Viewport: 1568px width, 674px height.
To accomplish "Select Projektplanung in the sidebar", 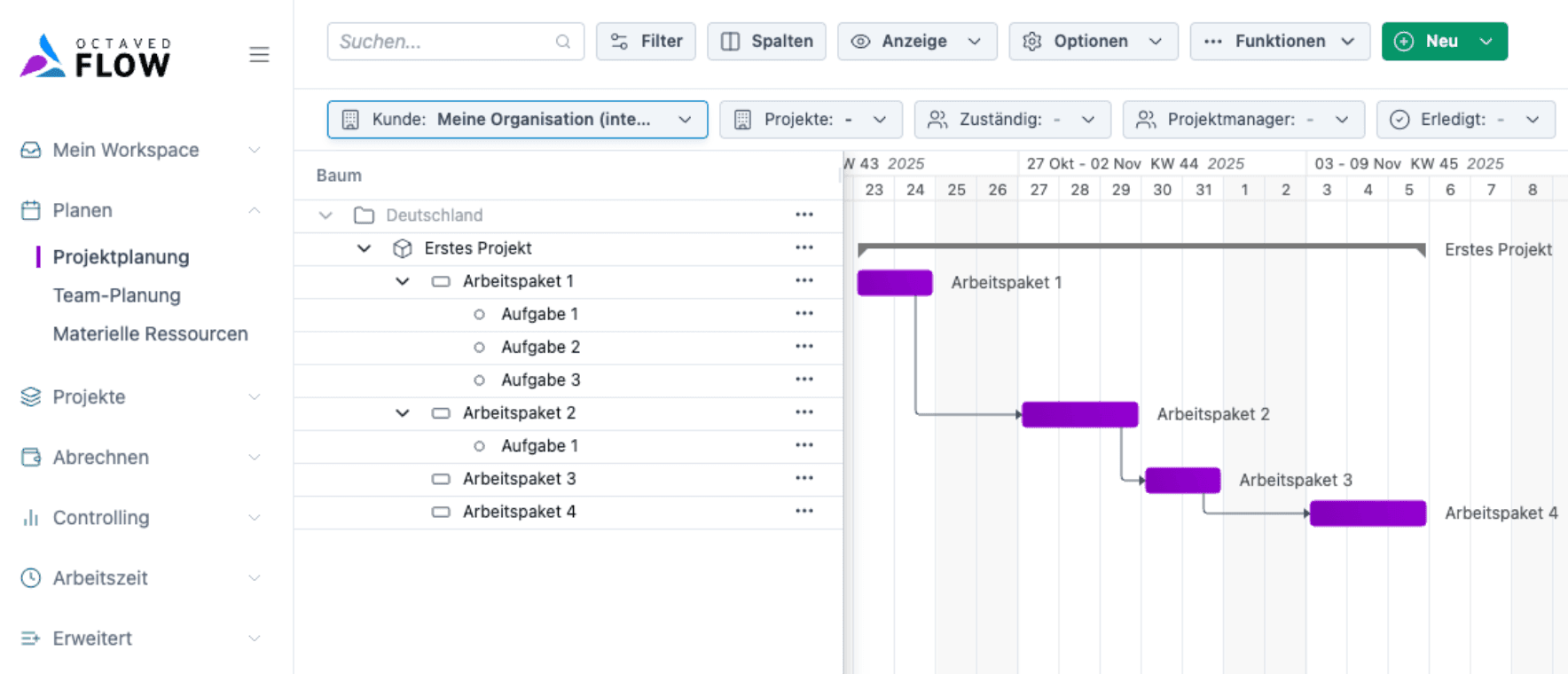I will pyautogui.click(x=122, y=257).
